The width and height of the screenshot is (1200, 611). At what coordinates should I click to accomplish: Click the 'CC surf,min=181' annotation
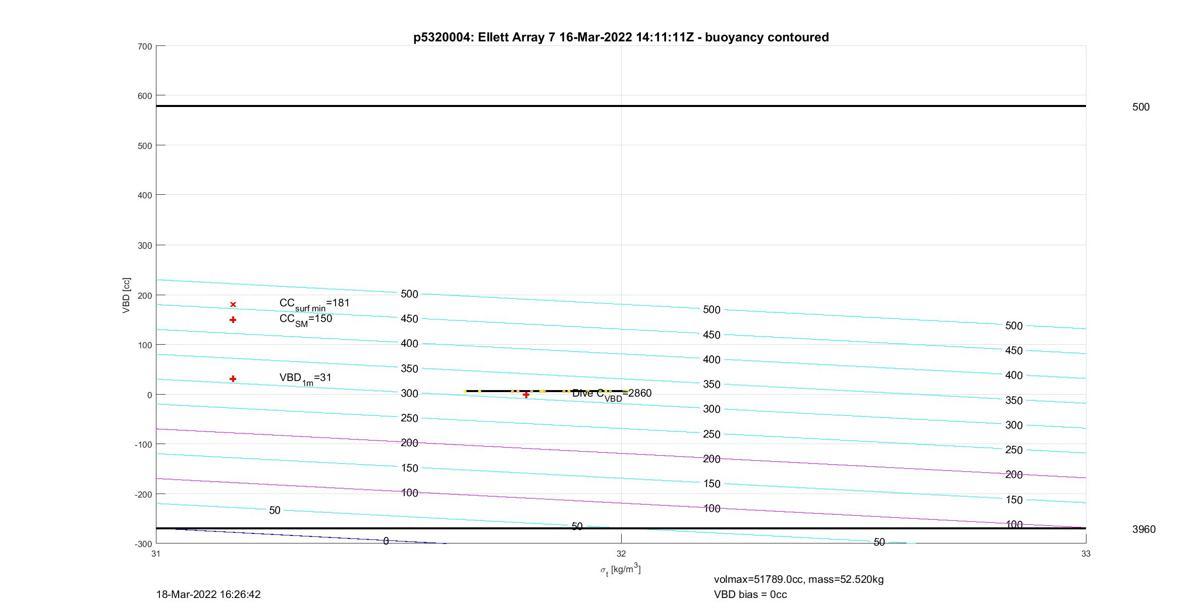coord(314,304)
